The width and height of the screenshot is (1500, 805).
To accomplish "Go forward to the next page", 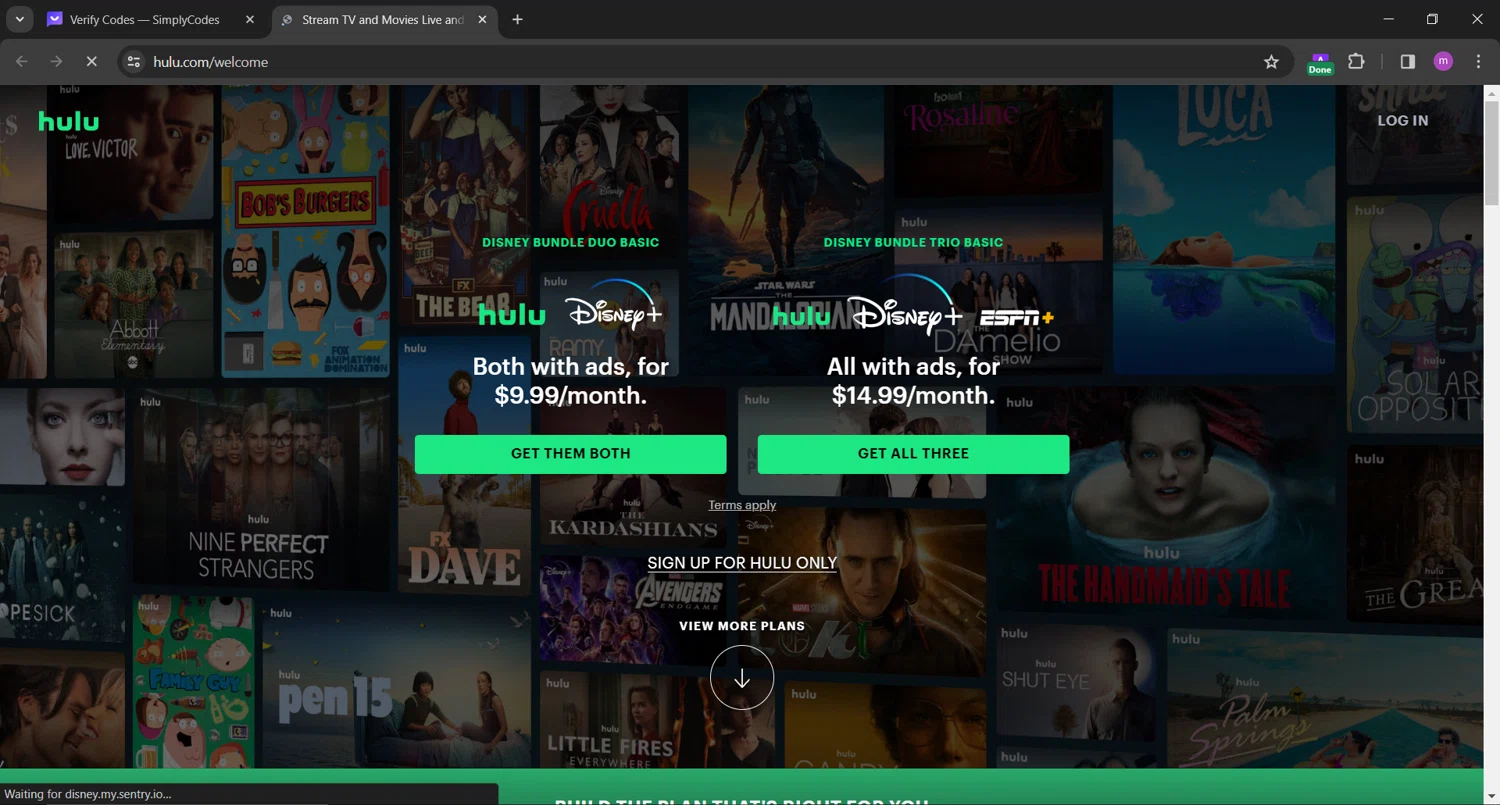I will (57, 62).
